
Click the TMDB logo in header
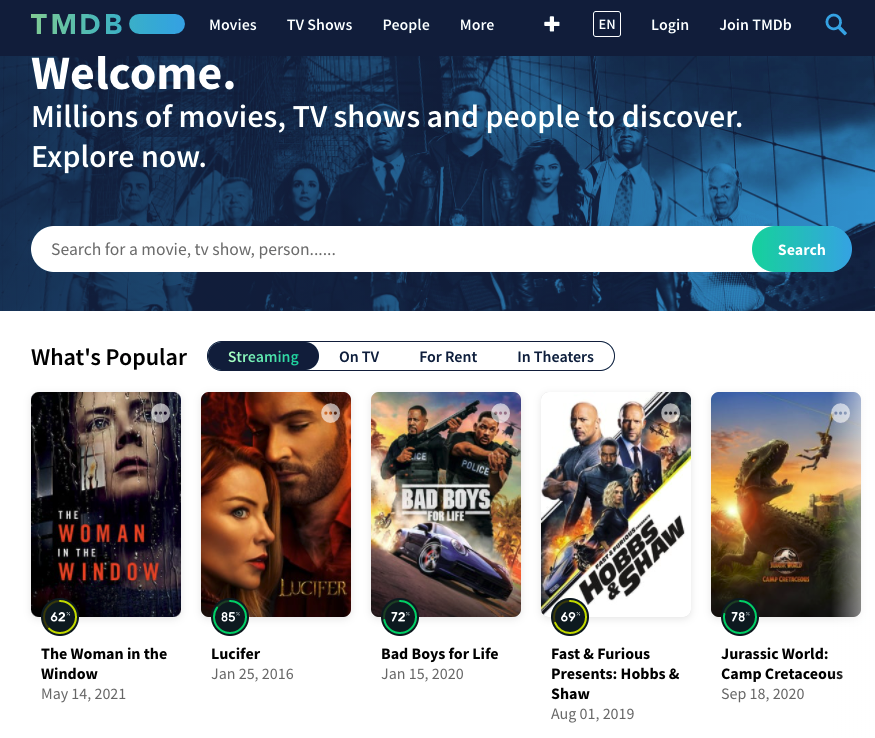pos(107,24)
